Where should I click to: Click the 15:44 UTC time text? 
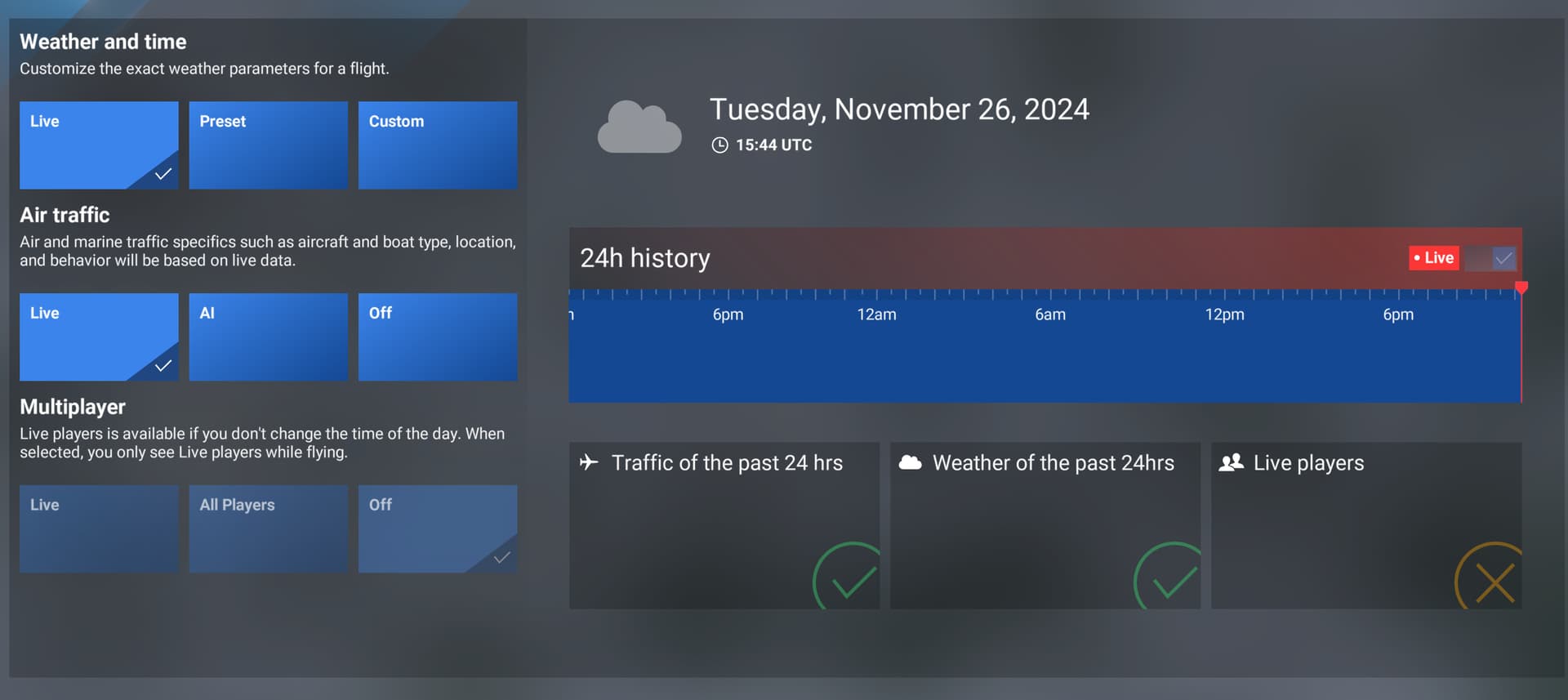774,145
